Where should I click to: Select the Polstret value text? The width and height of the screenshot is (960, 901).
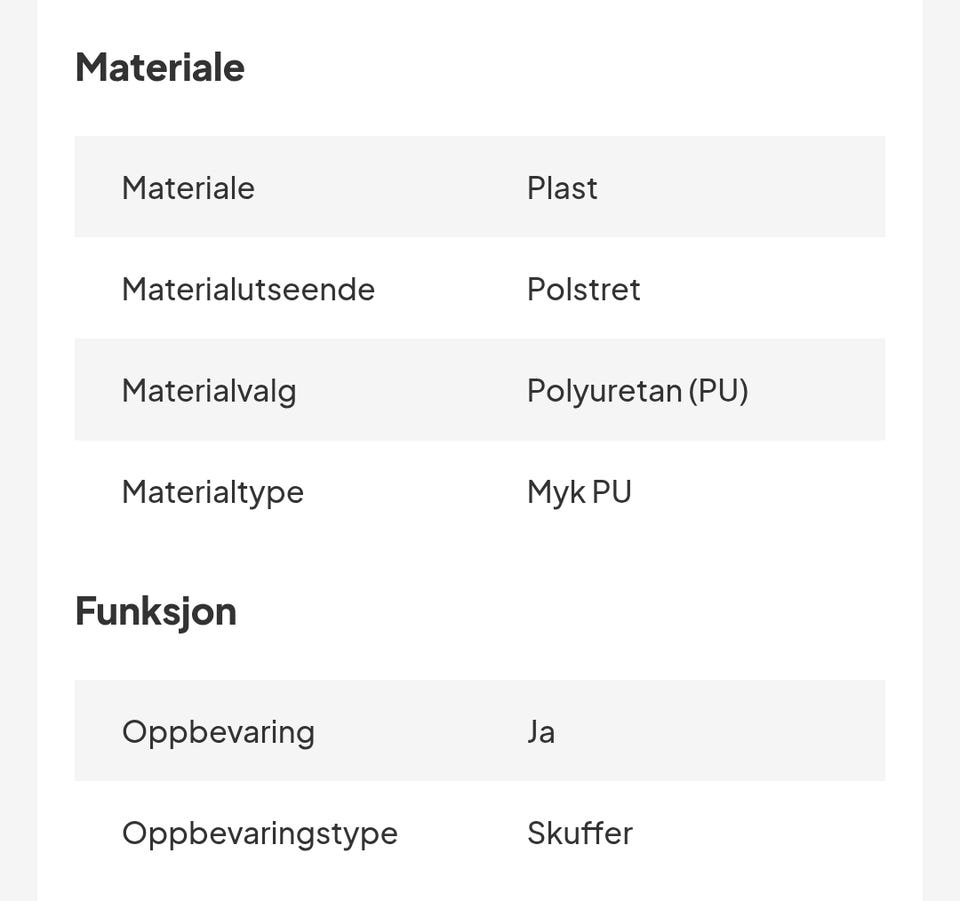point(583,290)
